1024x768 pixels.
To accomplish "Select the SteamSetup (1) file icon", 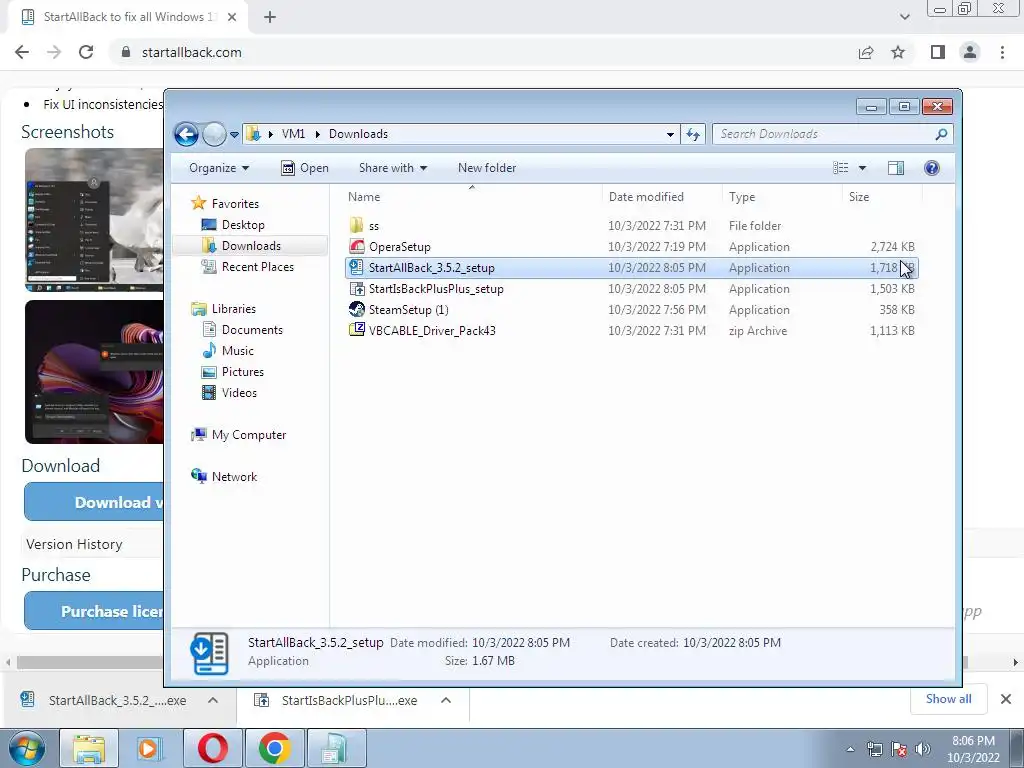I will 357,309.
